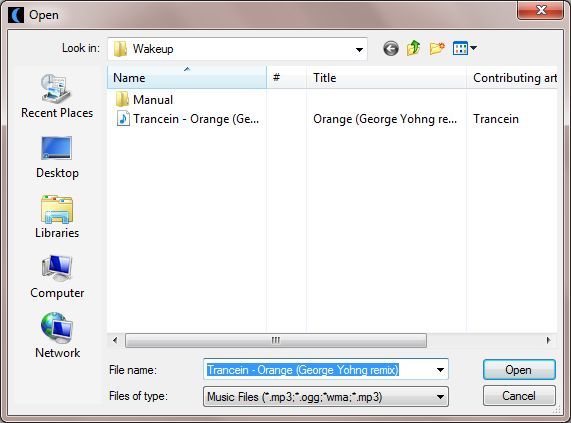Browse Network location icon

click(x=57, y=336)
